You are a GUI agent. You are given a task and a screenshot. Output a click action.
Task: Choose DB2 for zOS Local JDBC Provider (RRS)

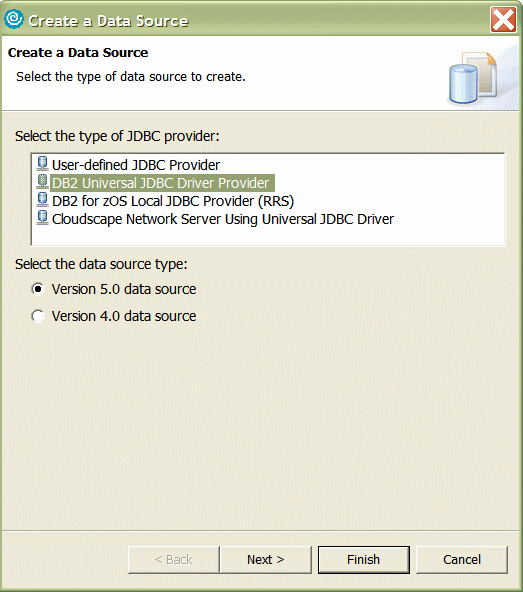pyautogui.click(x=173, y=201)
